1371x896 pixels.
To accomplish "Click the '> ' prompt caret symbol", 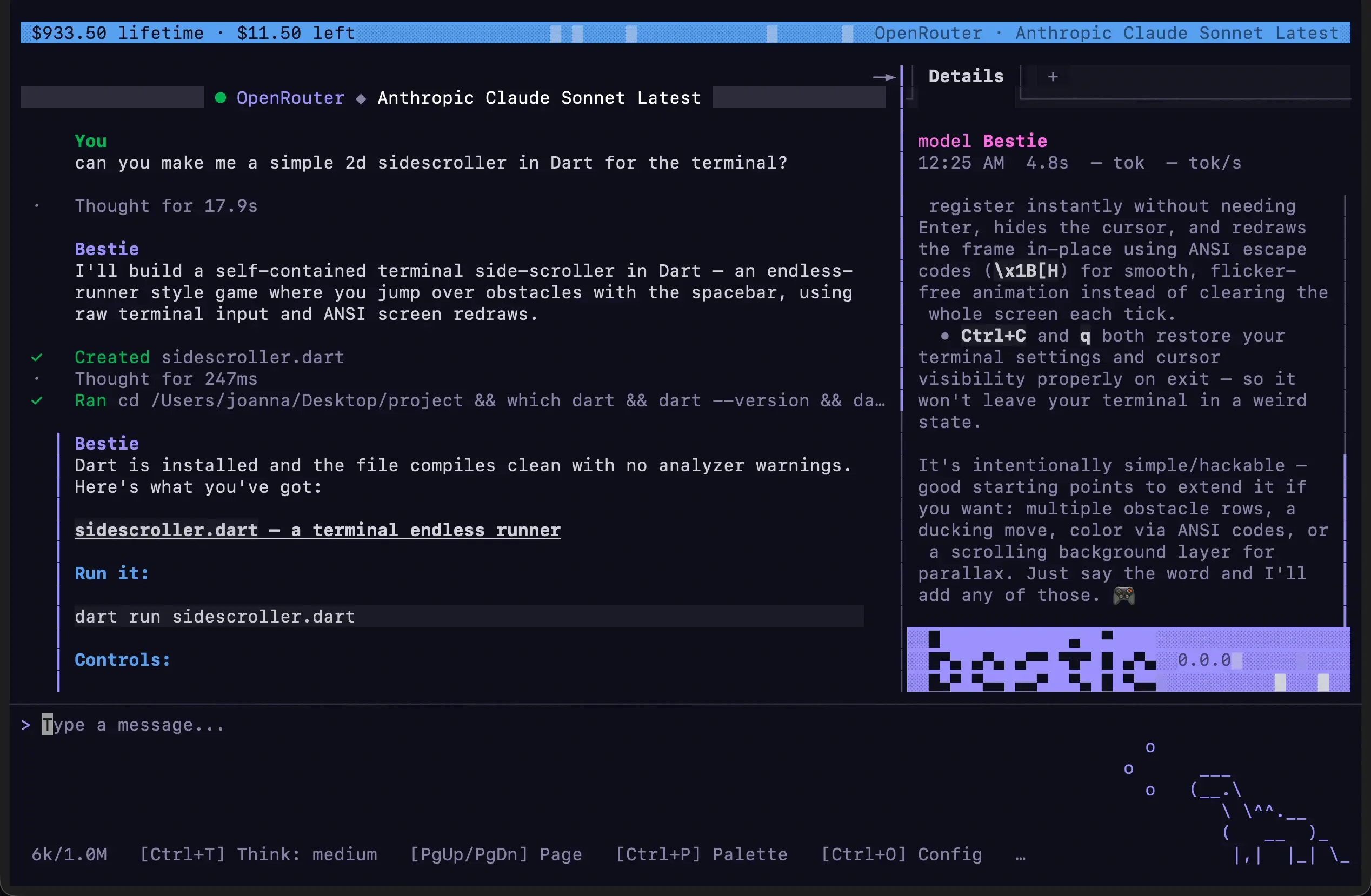I will coord(26,725).
